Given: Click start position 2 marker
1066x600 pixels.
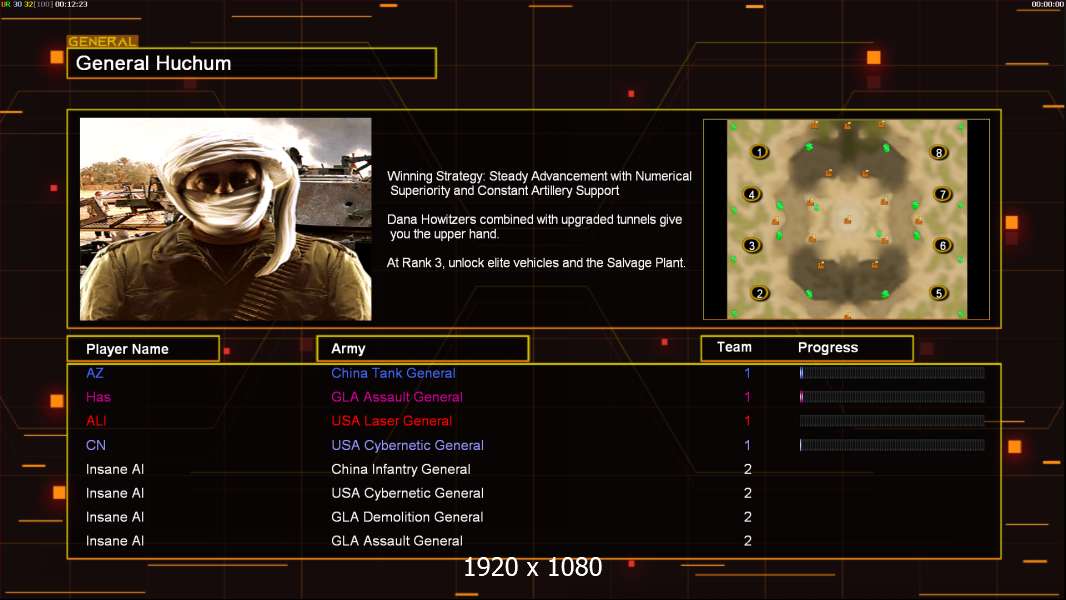Looking at the screenshot, I should click(759, 294).
